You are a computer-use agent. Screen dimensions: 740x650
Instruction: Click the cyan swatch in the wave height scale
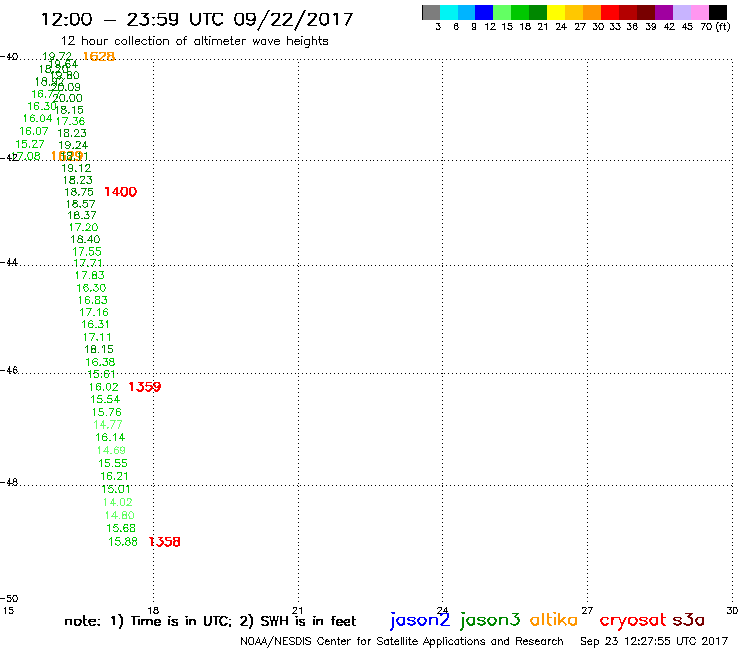point(449,12)
